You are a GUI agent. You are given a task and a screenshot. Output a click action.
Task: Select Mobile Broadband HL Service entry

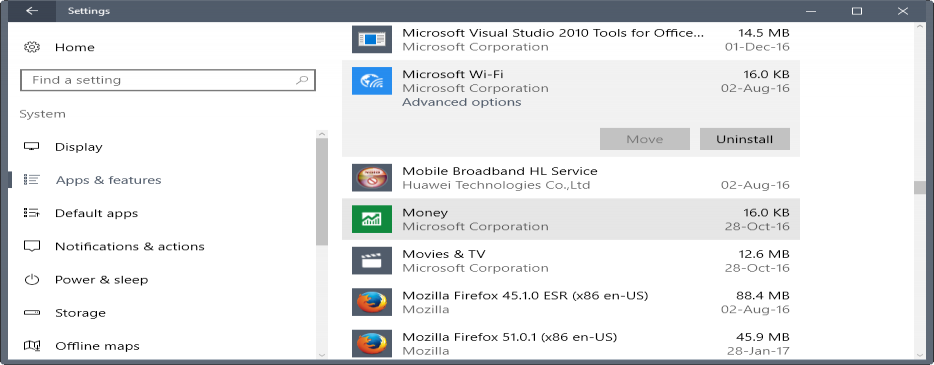point(571,177)
